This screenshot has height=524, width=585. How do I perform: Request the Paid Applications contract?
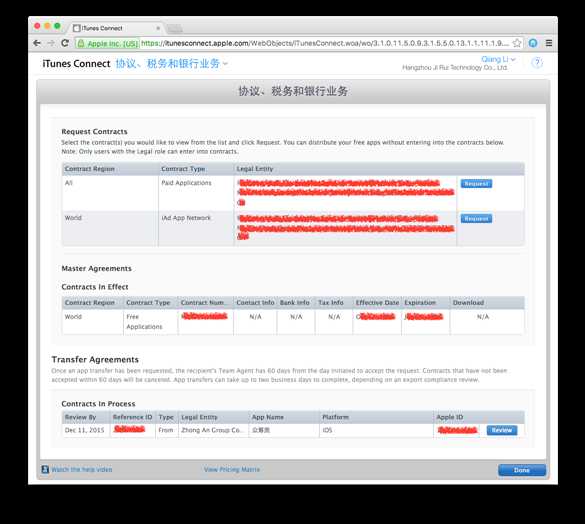476,184
